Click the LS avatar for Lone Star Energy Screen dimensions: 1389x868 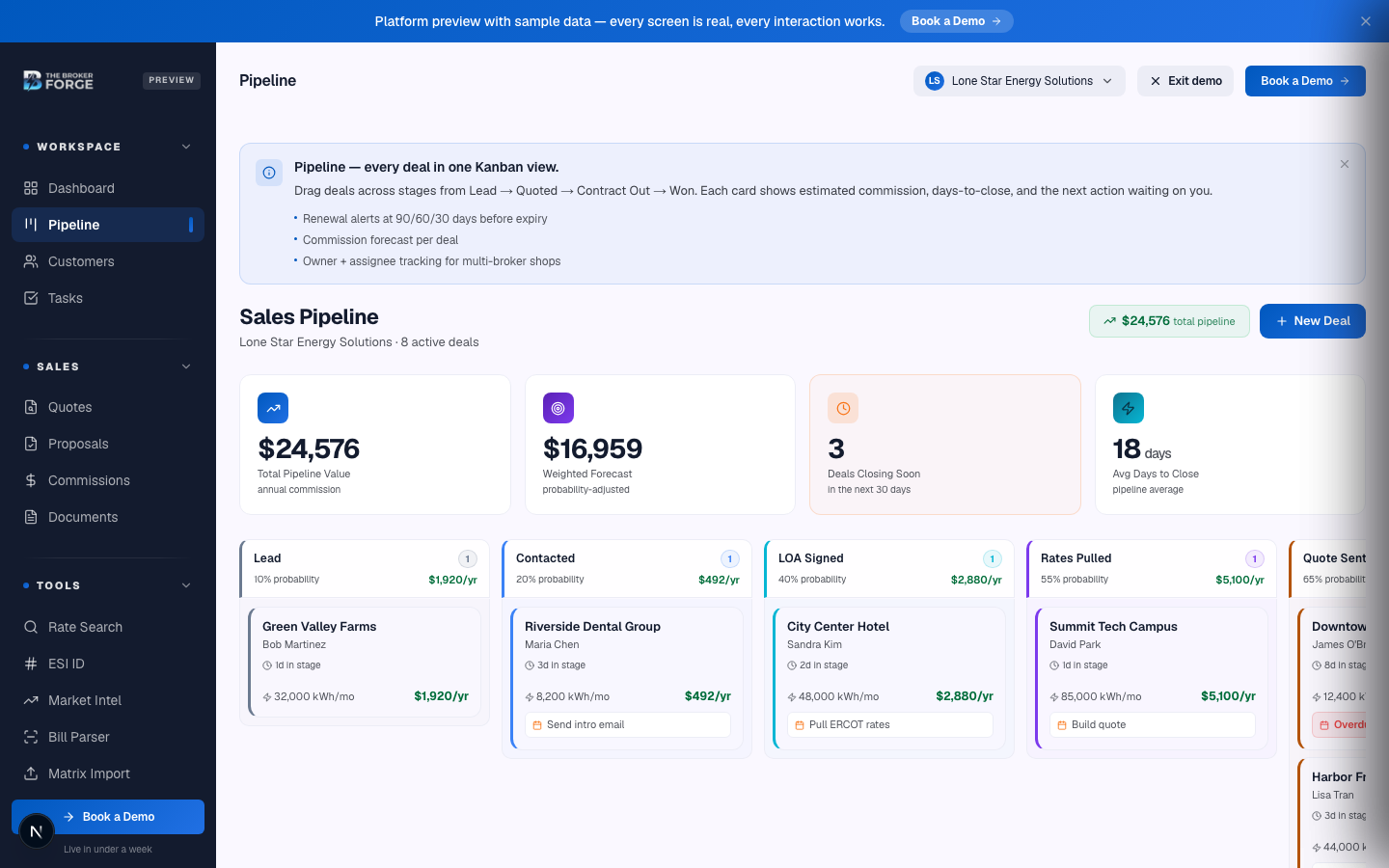click(934, 81)
